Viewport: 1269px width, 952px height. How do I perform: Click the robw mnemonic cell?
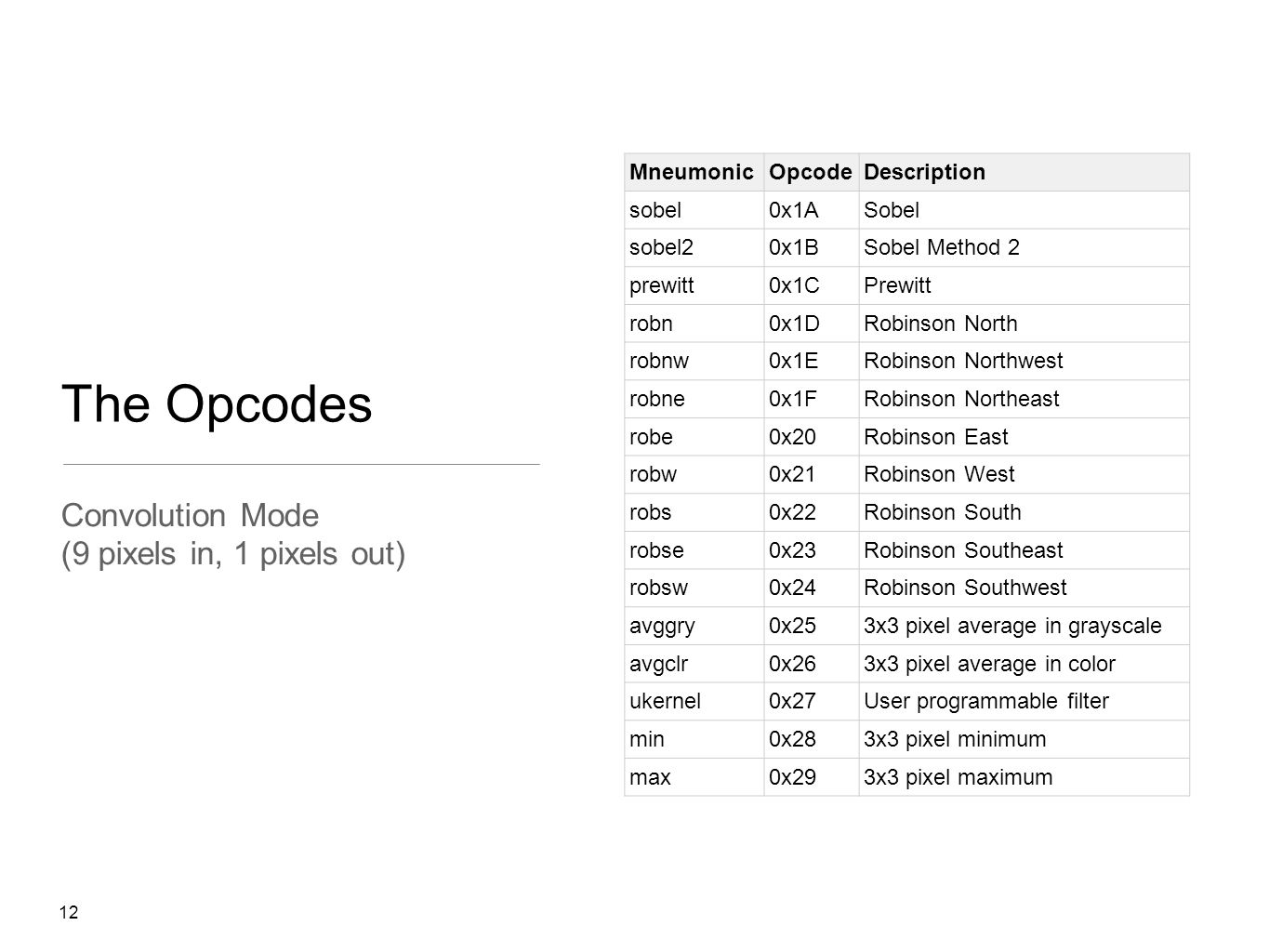point(694,474)
